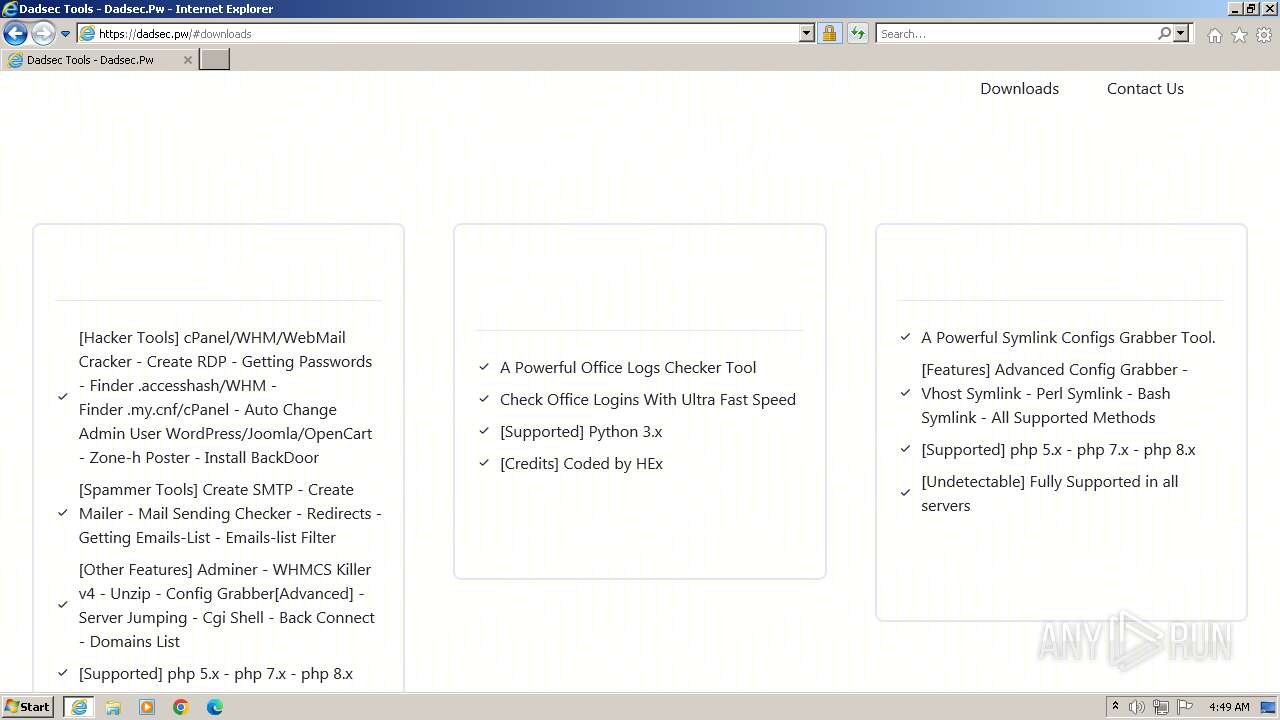Screen dimensions: 1280x720
Task: Open Internet Explorer in taskbar
Action: click(78, 707)
